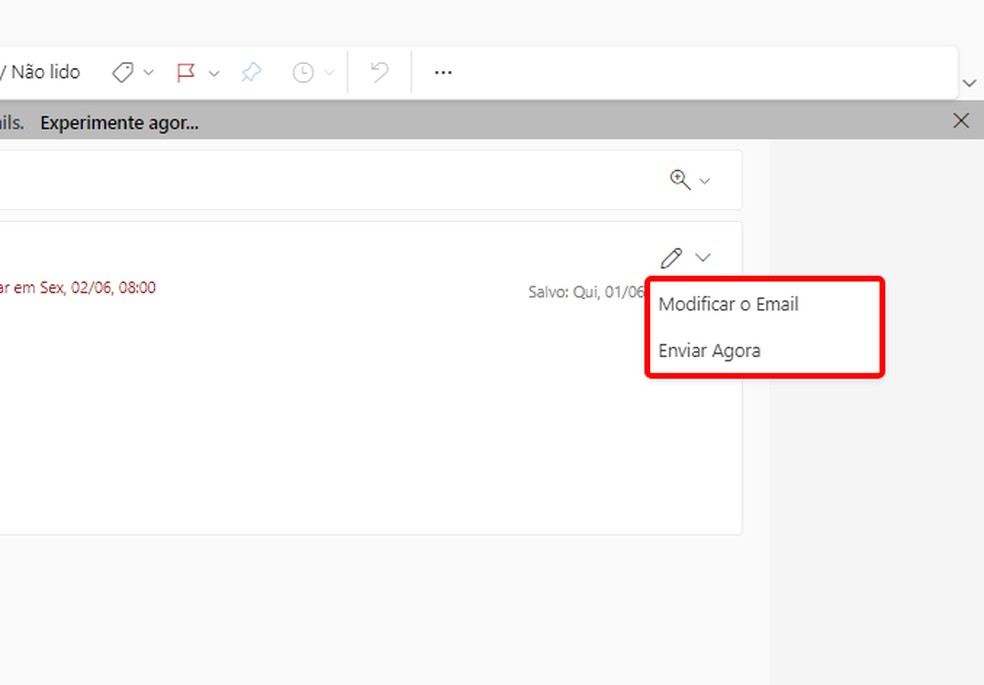Screen dimensions: 984x685
Task: Open Snooze using the clock icon
Action: pyautogui.click(x=305, y=71)
